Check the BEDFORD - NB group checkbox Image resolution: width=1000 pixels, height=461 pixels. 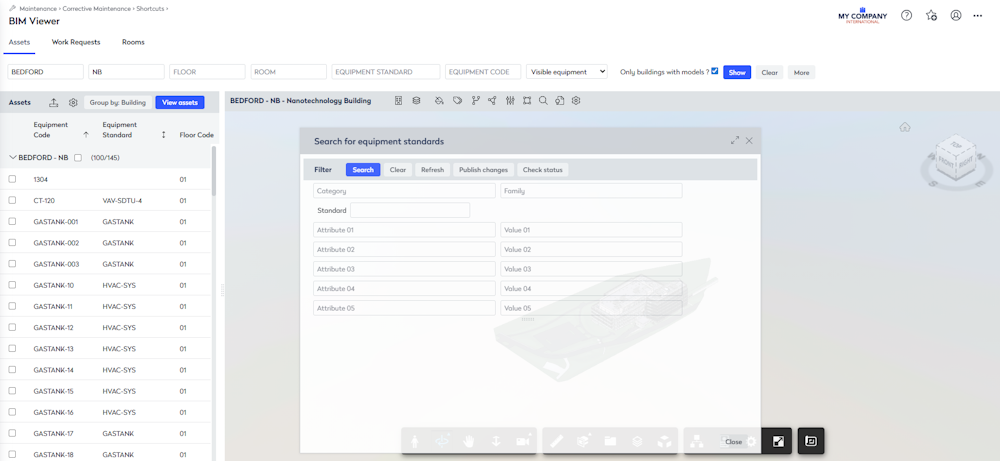(78, 157)
